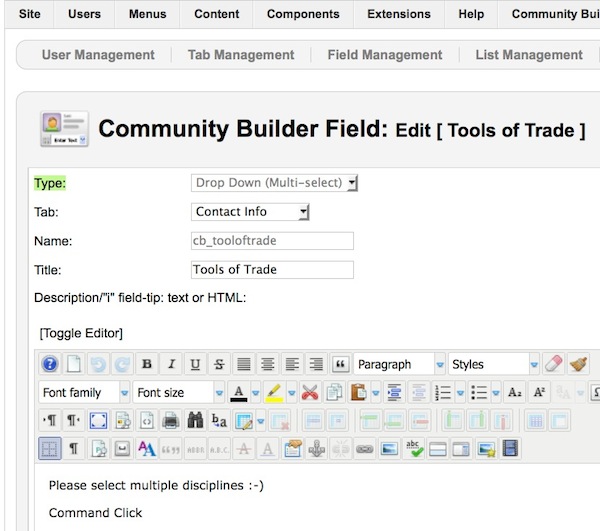This screenshot has height=531, width=600.
Task: Click the Copy icon
Action: (x=334, y=393)
